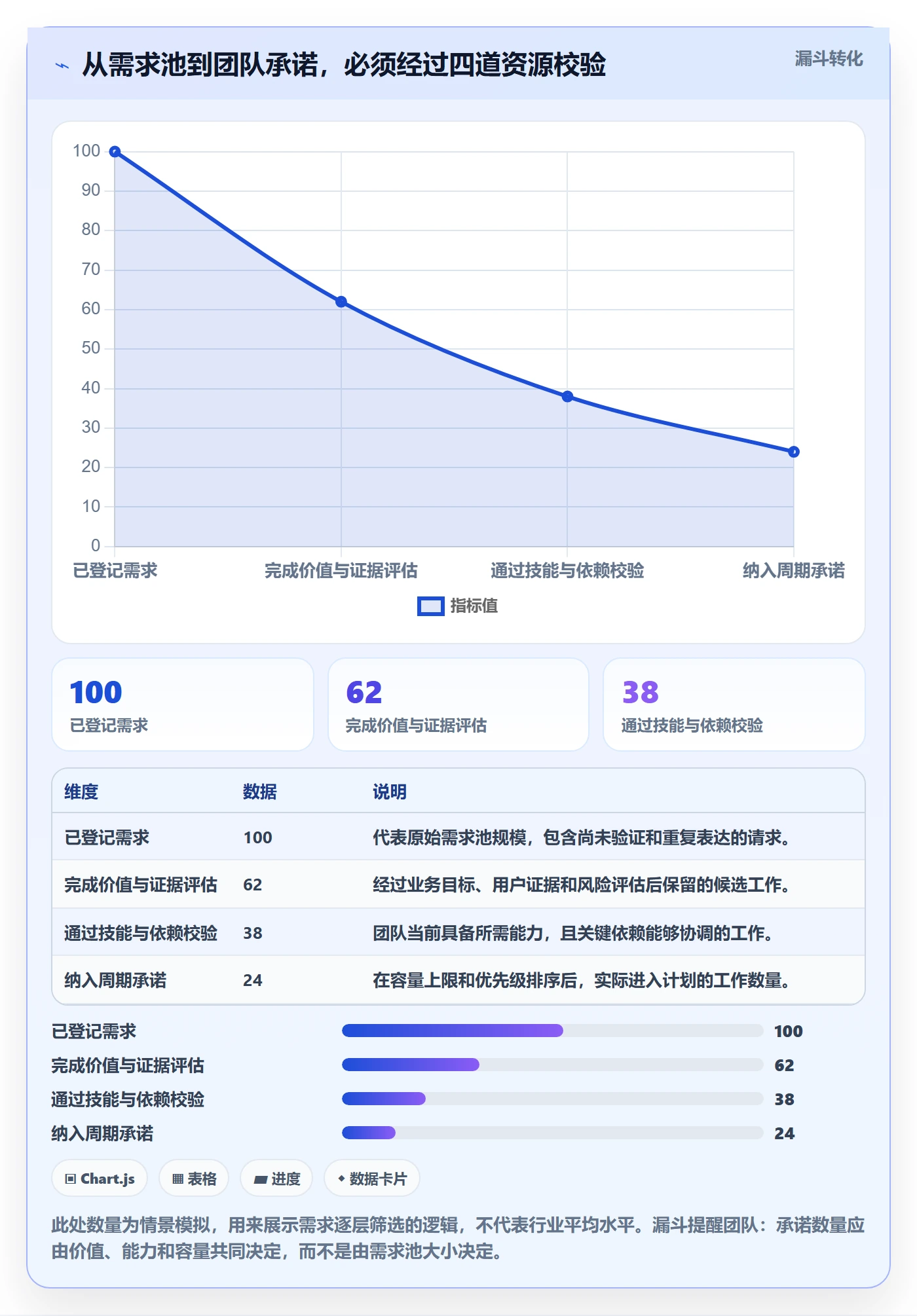Select the 数据卡片 chip
Image resolution: width=917 pixels, height=1316 pixels.
click(371, 1179)
